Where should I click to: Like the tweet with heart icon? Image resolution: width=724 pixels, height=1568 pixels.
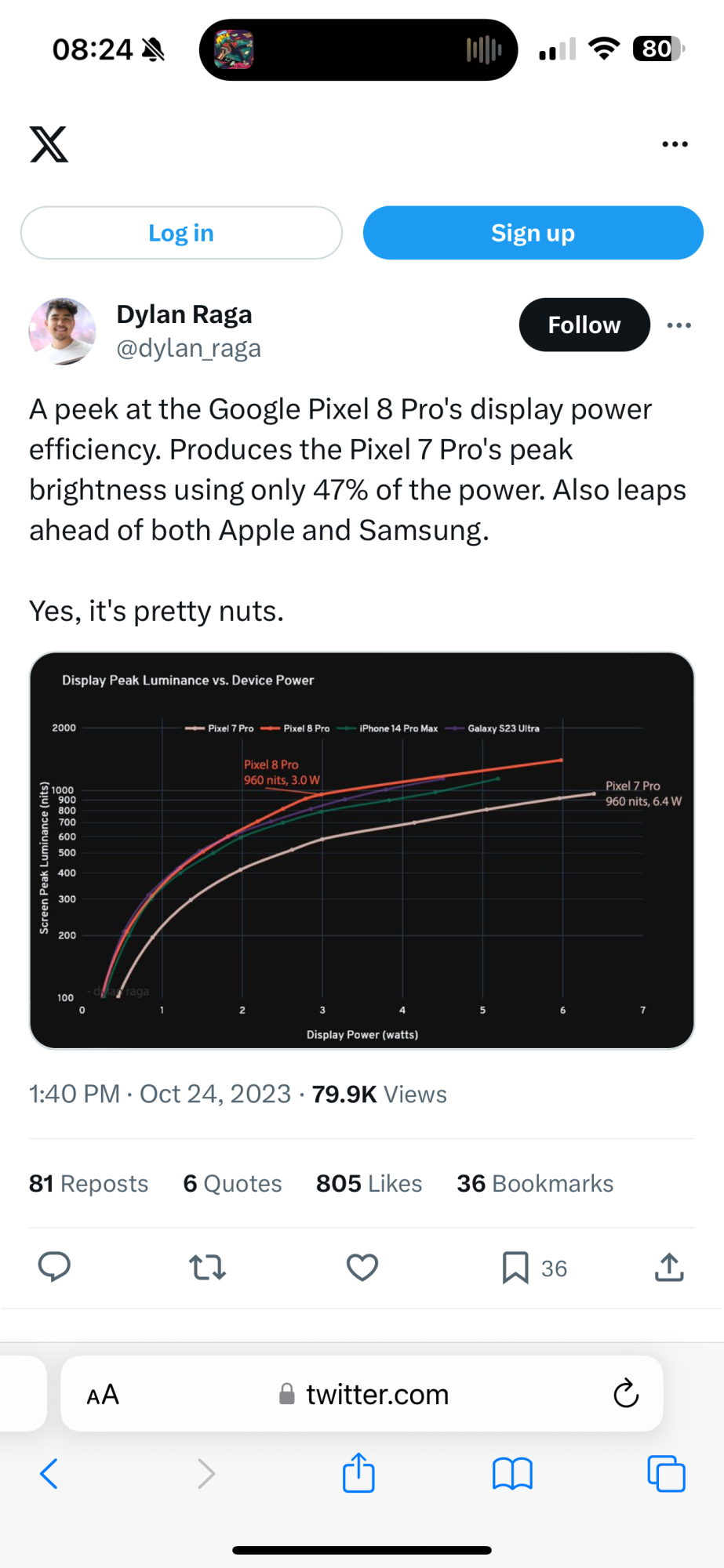[x=362, y=1267]
